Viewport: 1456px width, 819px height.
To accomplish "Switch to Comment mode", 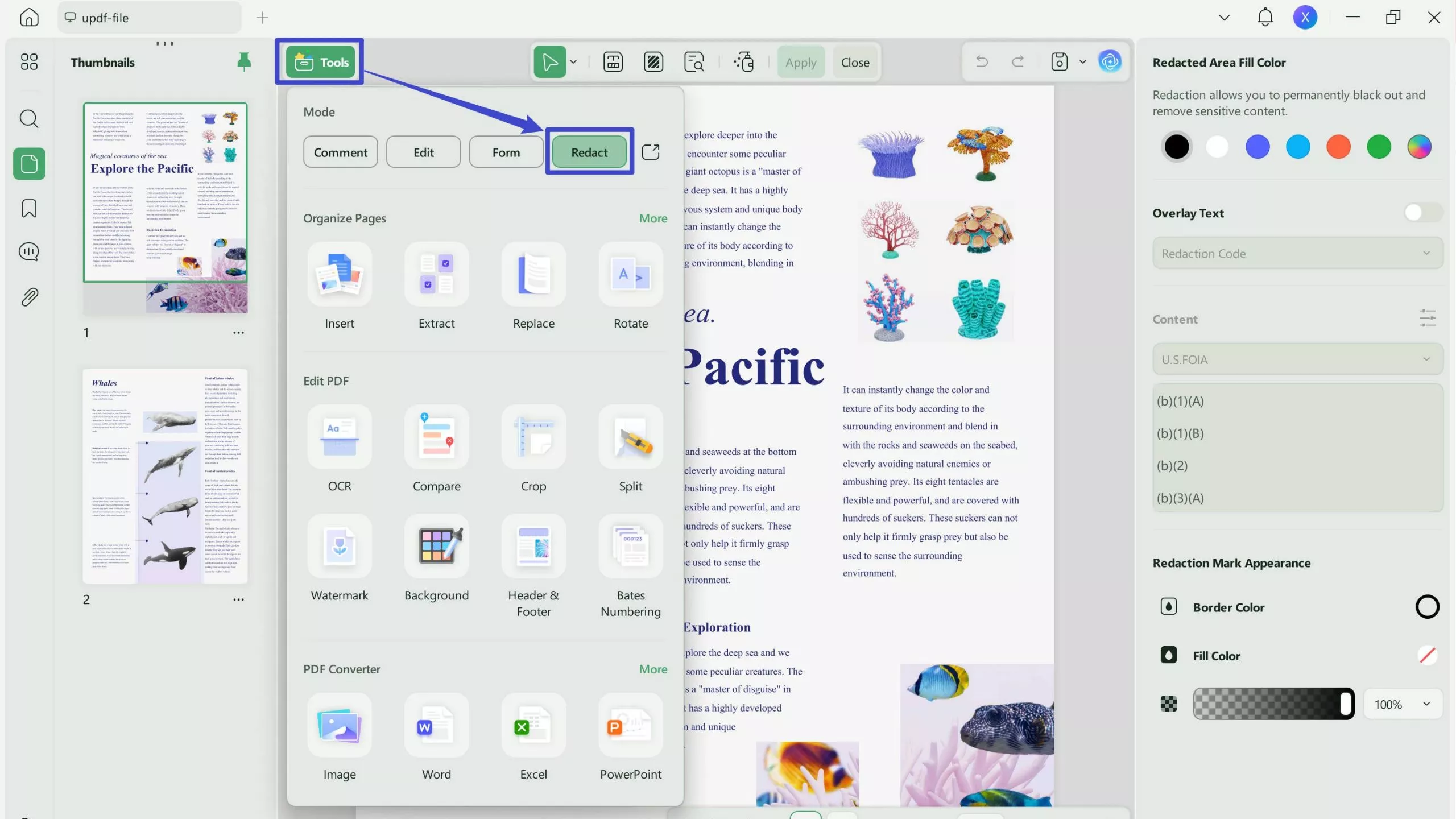I will tap(340, 152).
